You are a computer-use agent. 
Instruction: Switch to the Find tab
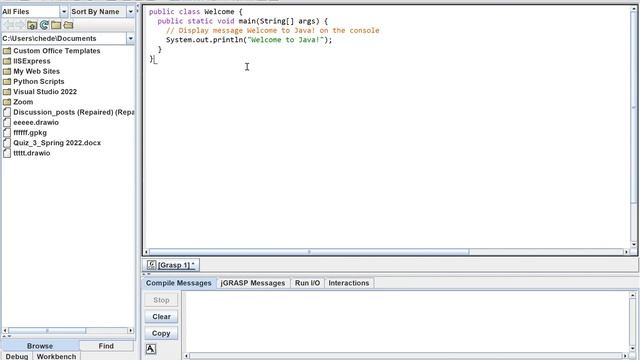point(106,346)
